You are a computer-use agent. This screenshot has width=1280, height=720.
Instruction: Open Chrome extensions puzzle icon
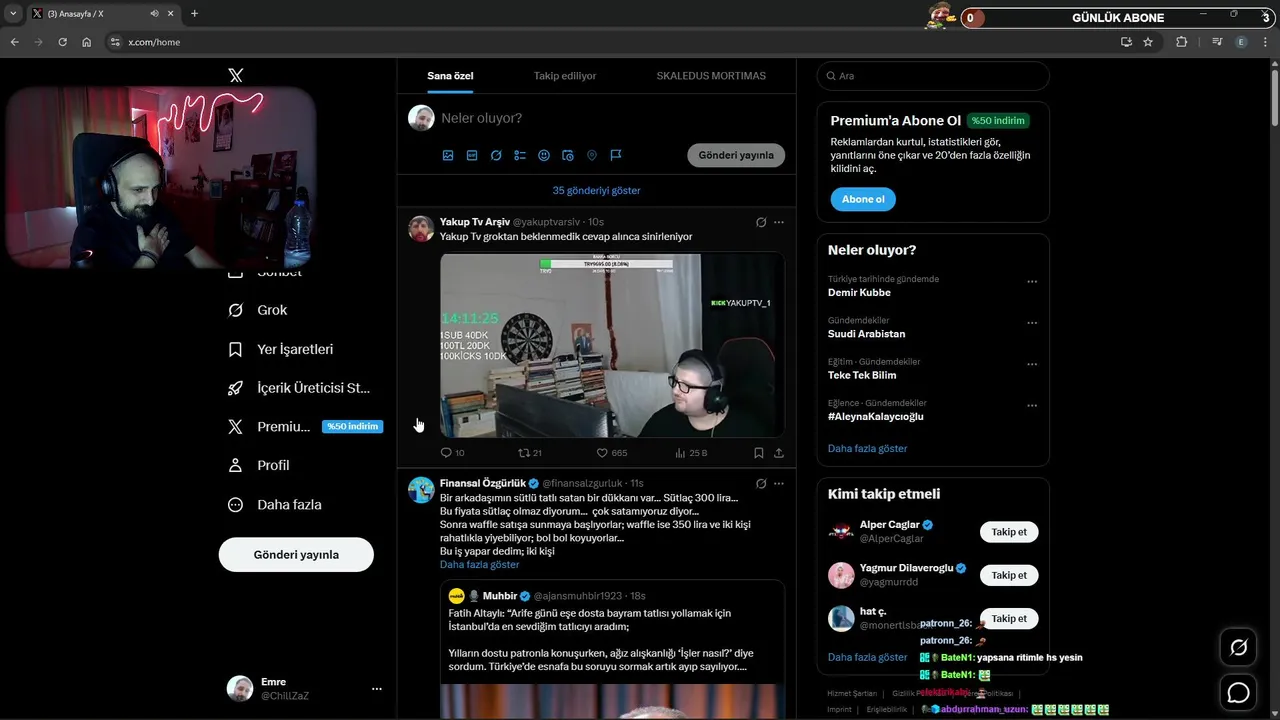click(1182, 42)
